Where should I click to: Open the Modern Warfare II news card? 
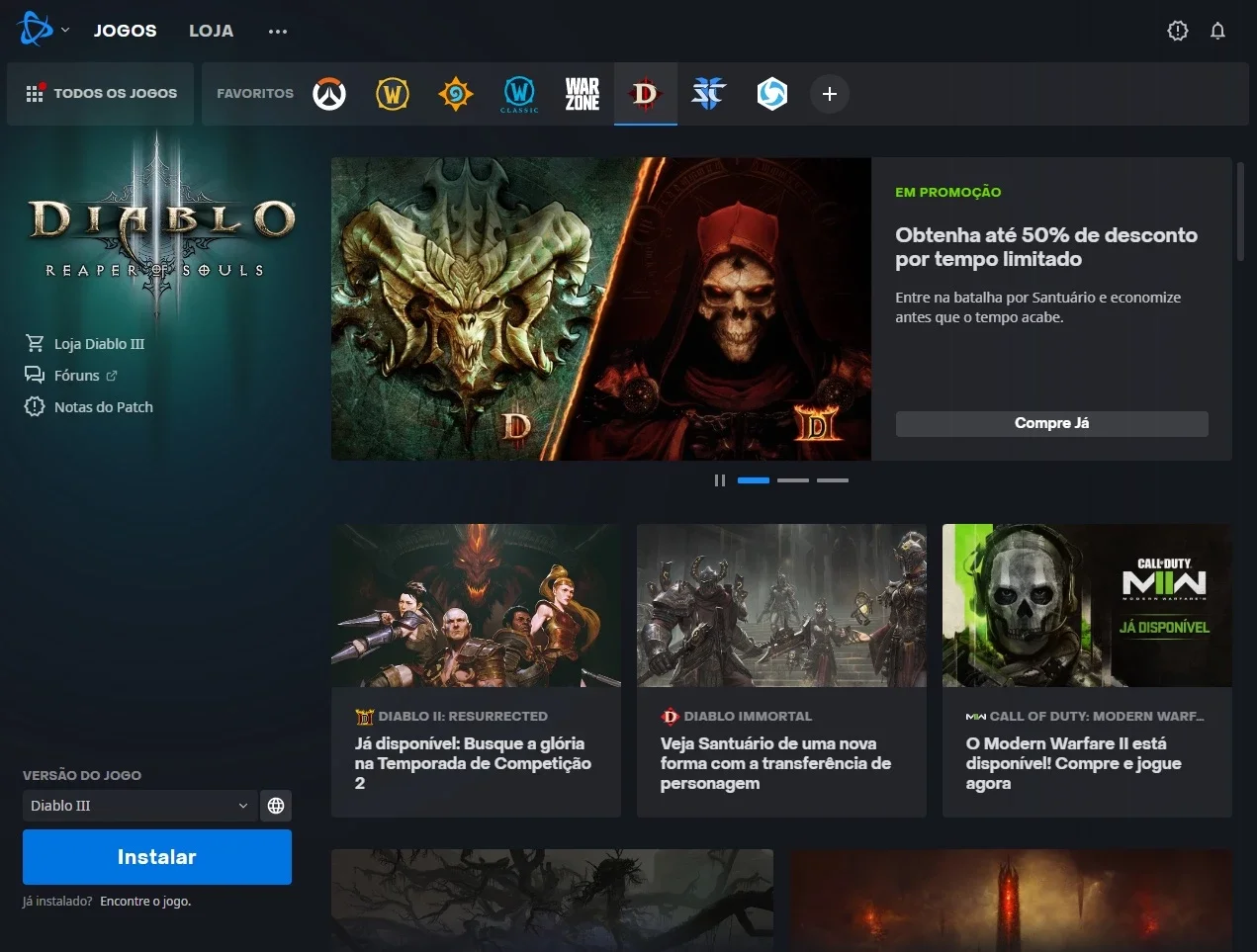tap(1087, 670)
